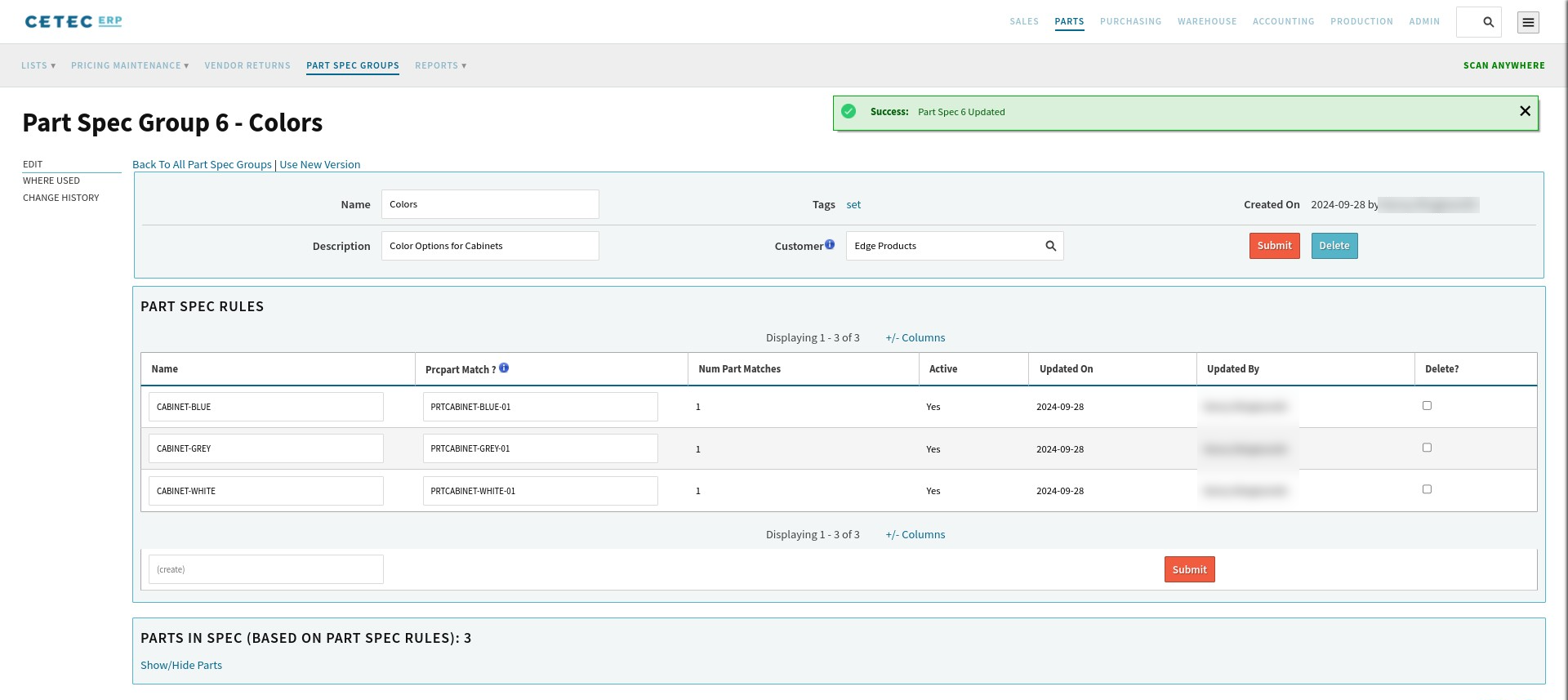Check Delete box for CABINET-GREY rule
The image size is (1568, 700).
(x=1427, y=448)
